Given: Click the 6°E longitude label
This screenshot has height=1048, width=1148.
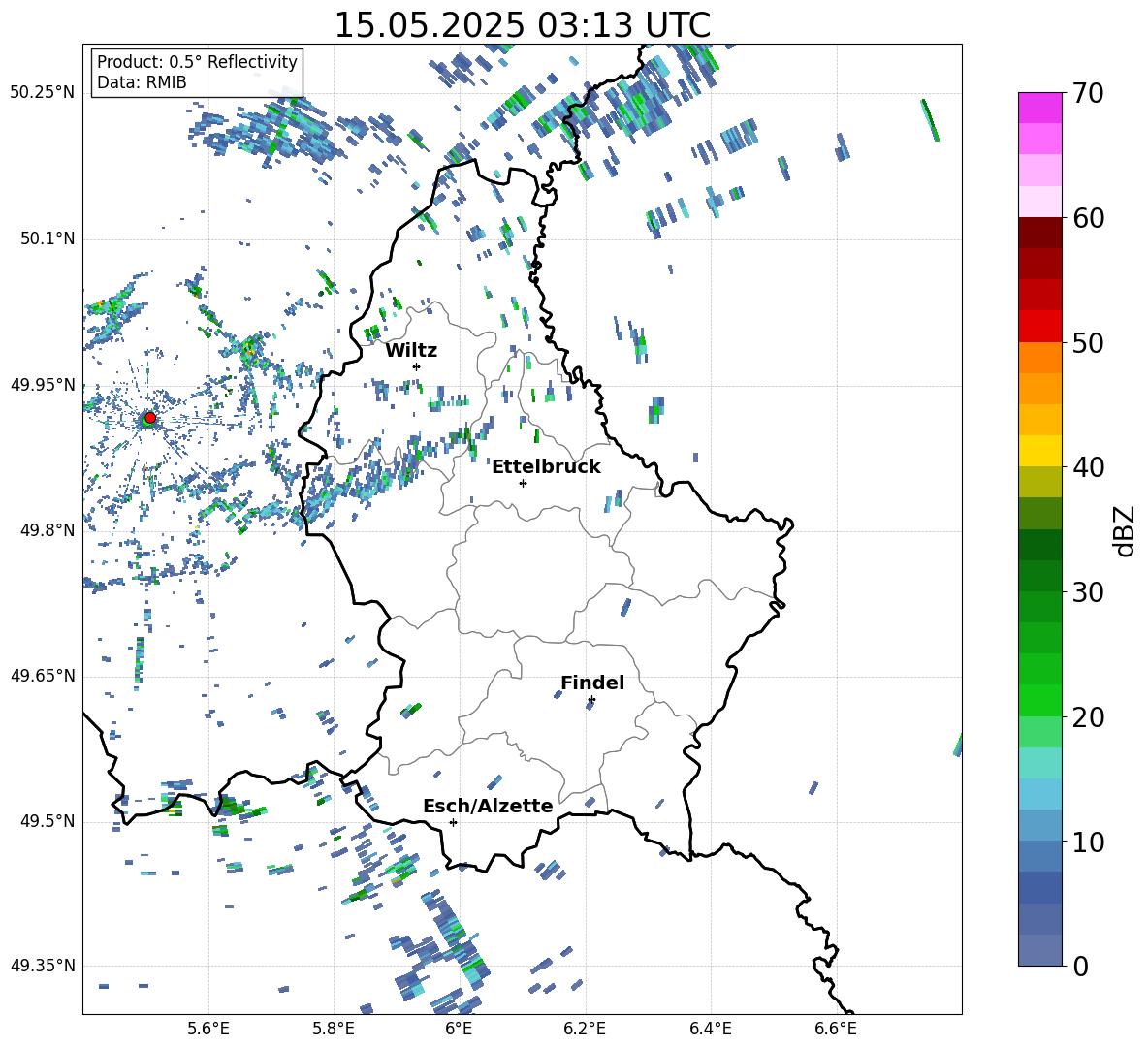Looking at the screenshot, I should click(459, 1029).
